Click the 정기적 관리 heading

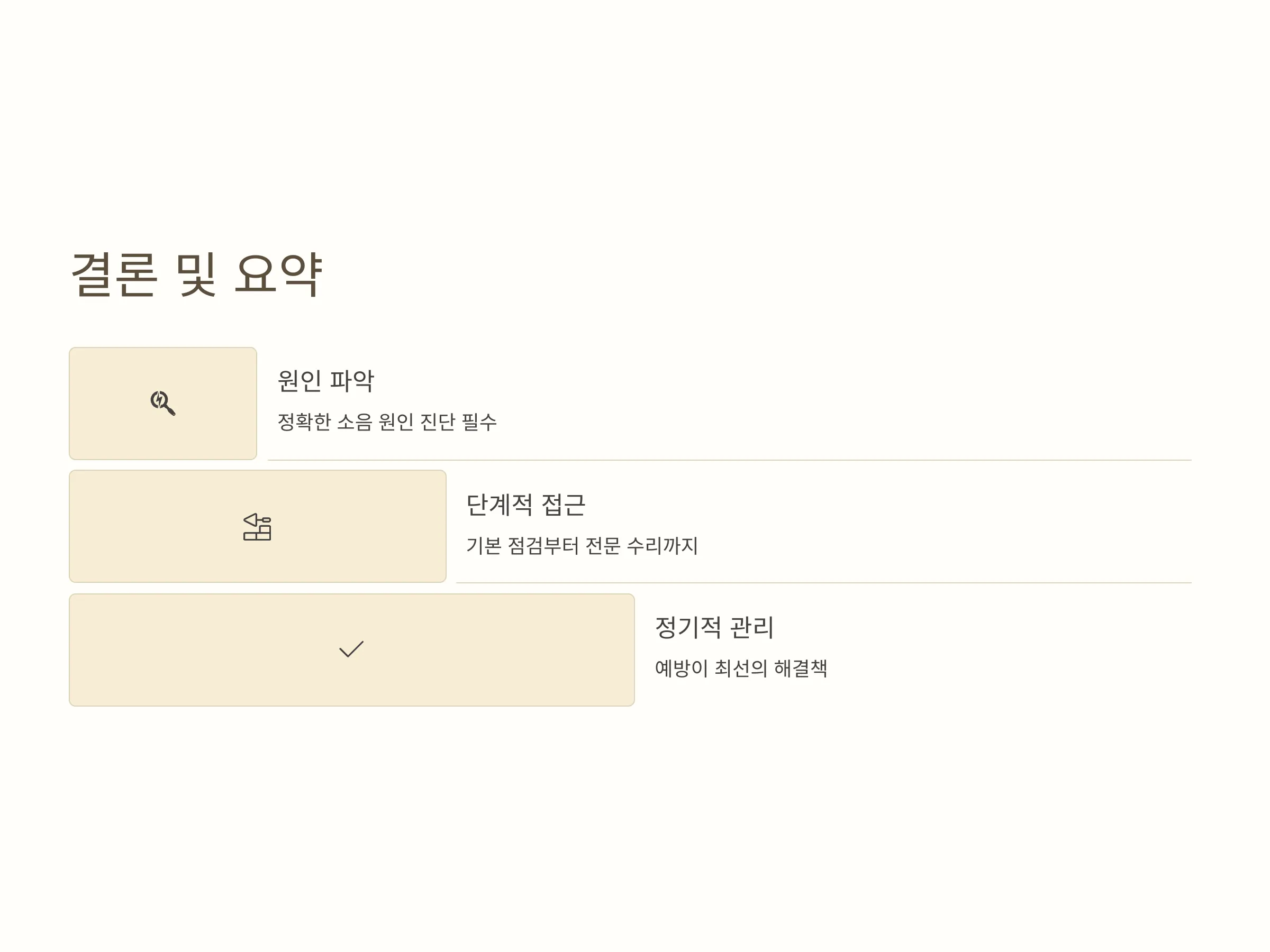(714, 627)
